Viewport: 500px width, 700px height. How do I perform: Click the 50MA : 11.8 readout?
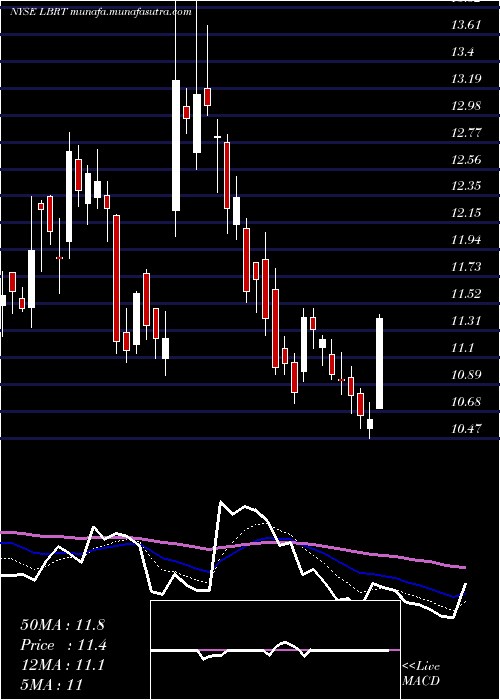coord(62,625)
